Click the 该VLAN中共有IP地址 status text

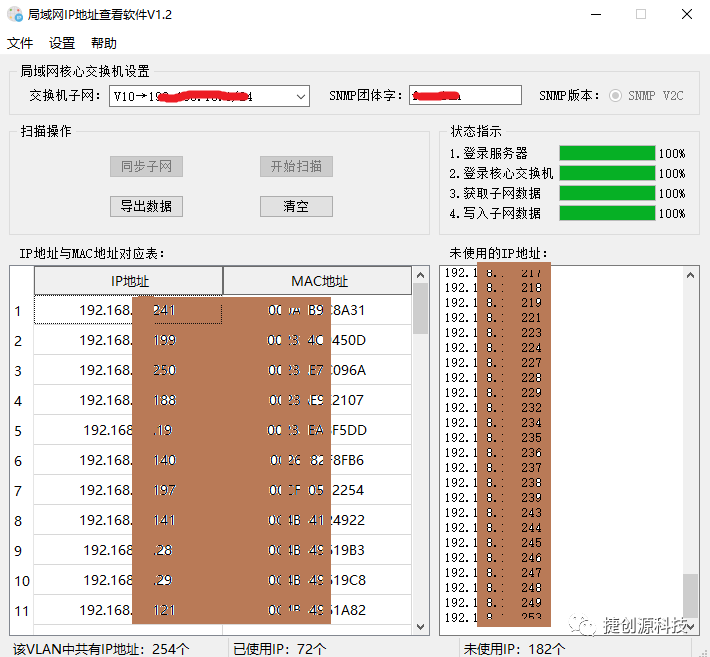tap(101, 649)
